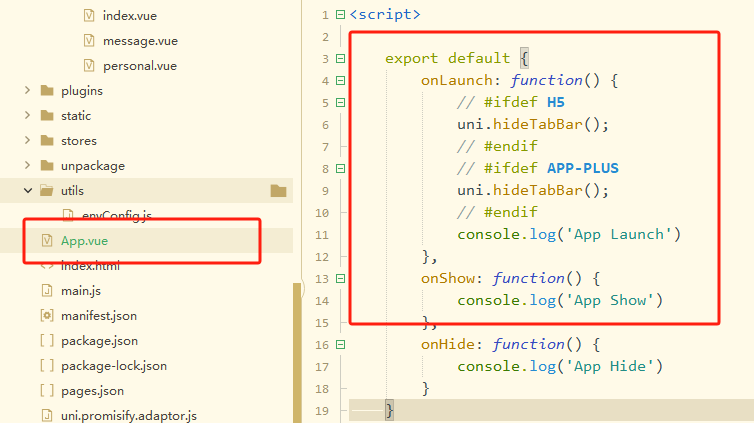The height and width of the screenshot is (423, 754).
Task: Click the folder icon right of utils
Action: click(278, 191)
